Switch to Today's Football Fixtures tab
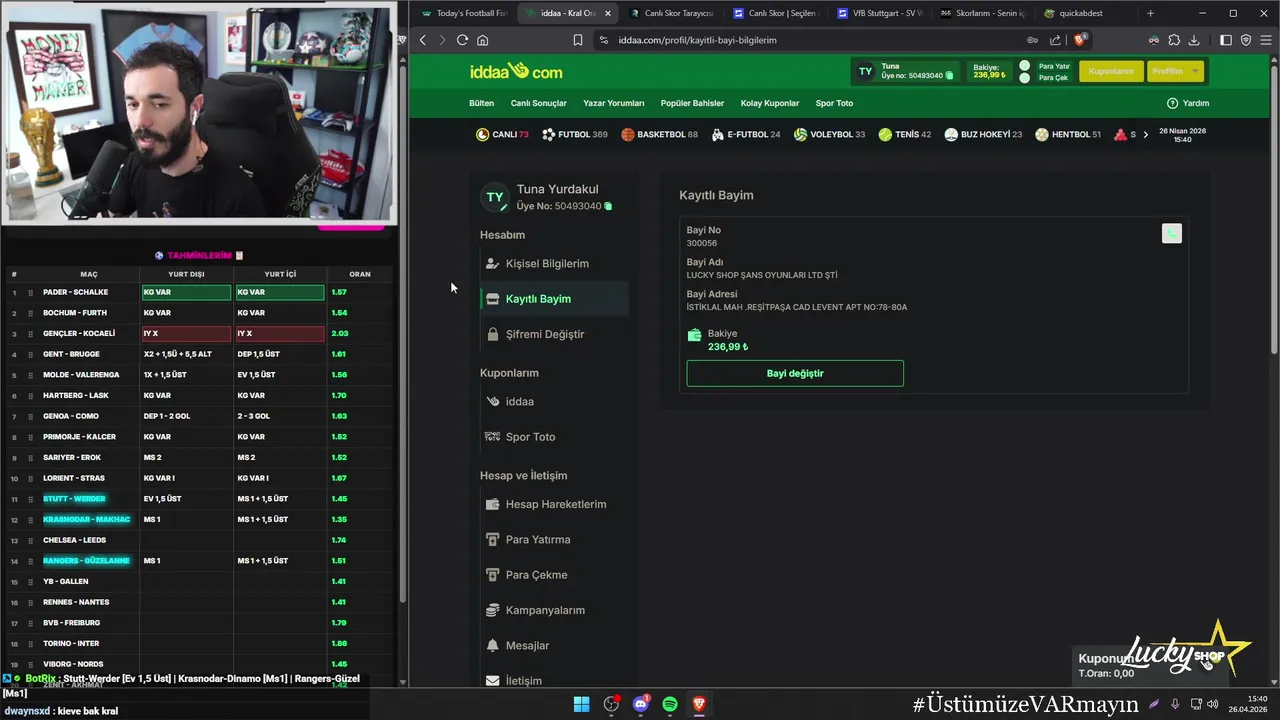1280x720 pixels. point(464,13)
